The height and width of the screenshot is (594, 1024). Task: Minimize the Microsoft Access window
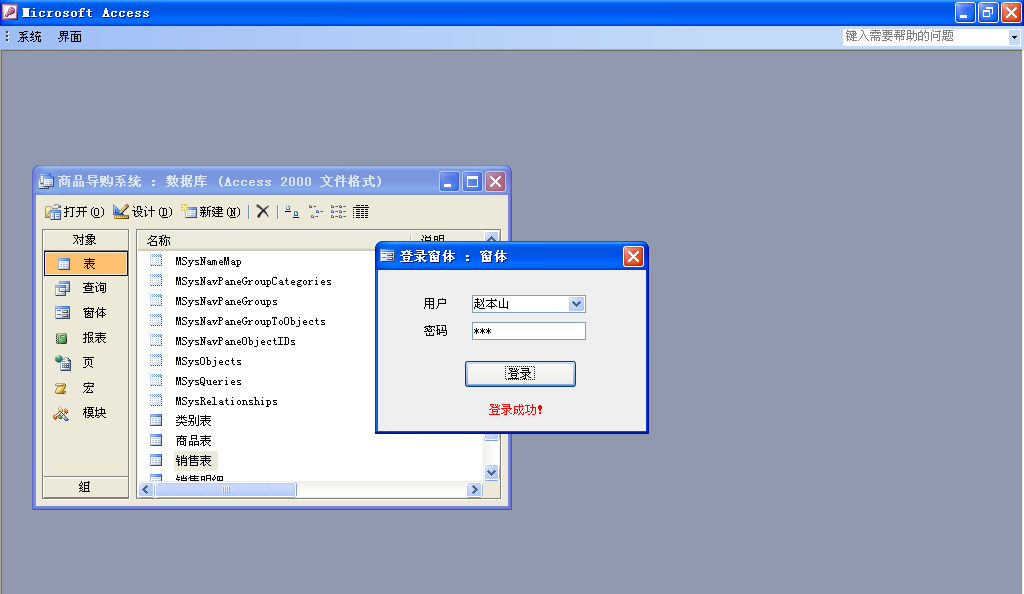point(965,12)
